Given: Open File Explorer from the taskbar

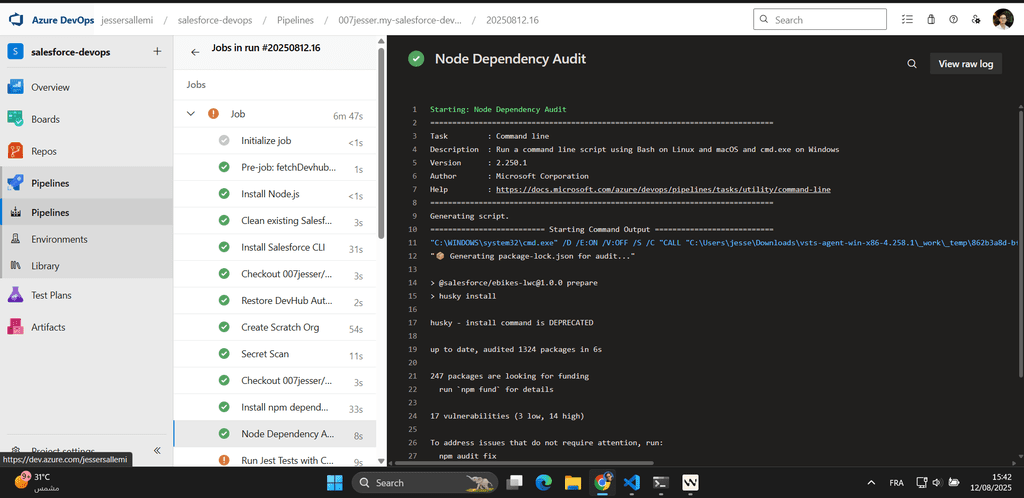Looking at the screenshot, I should pos(573,483).
